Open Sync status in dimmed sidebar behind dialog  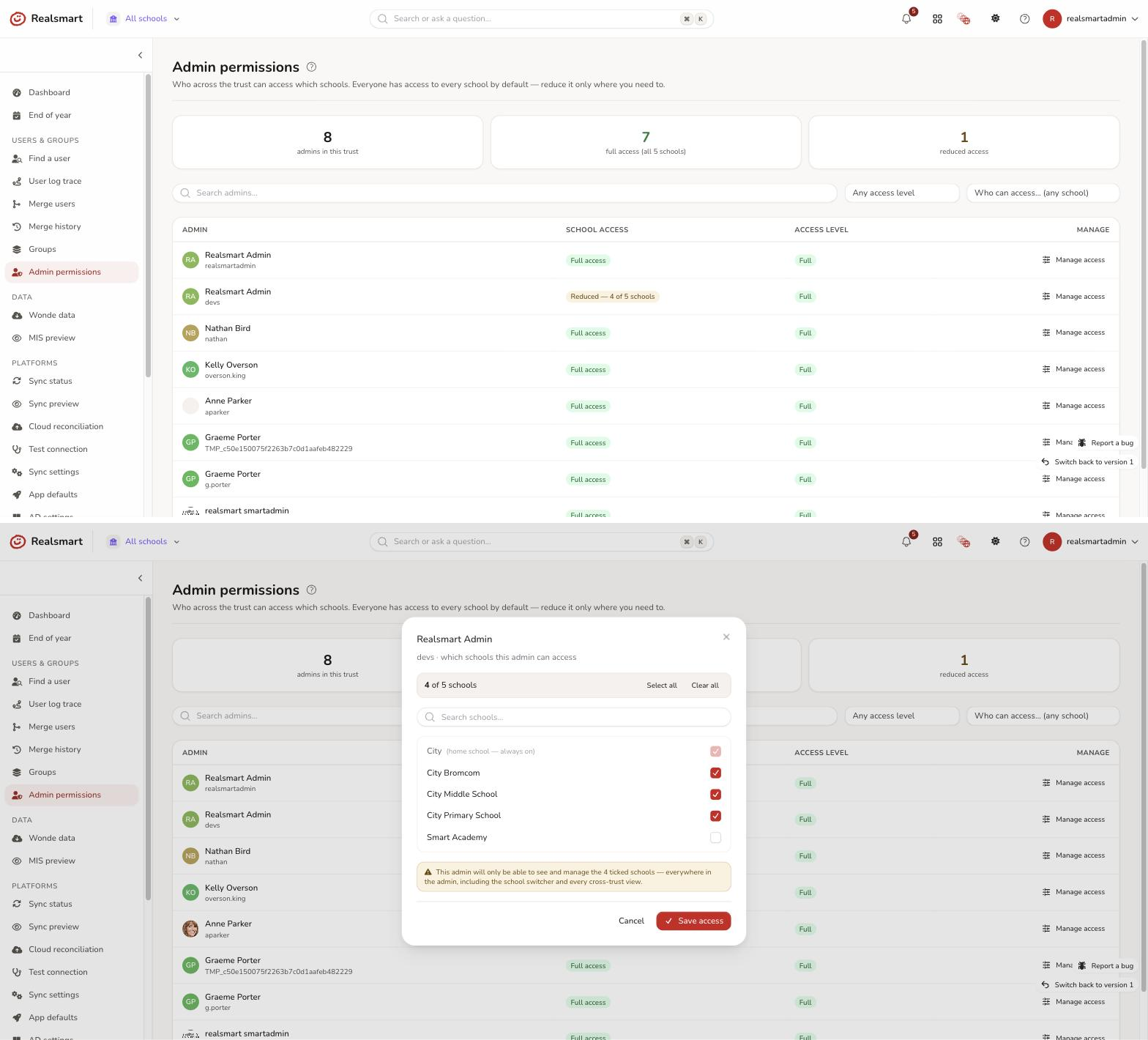tap(72, 905)
